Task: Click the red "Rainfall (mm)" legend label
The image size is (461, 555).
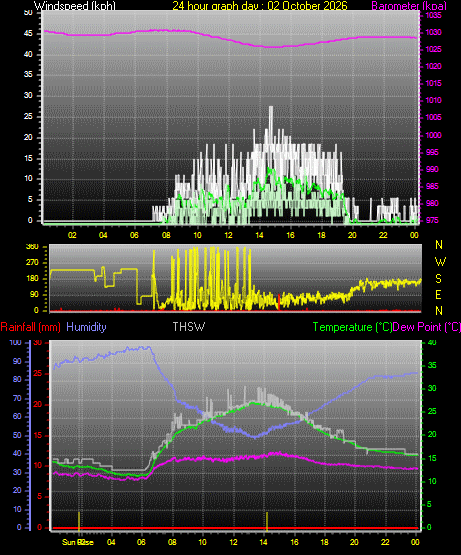Action: [30, 327]
